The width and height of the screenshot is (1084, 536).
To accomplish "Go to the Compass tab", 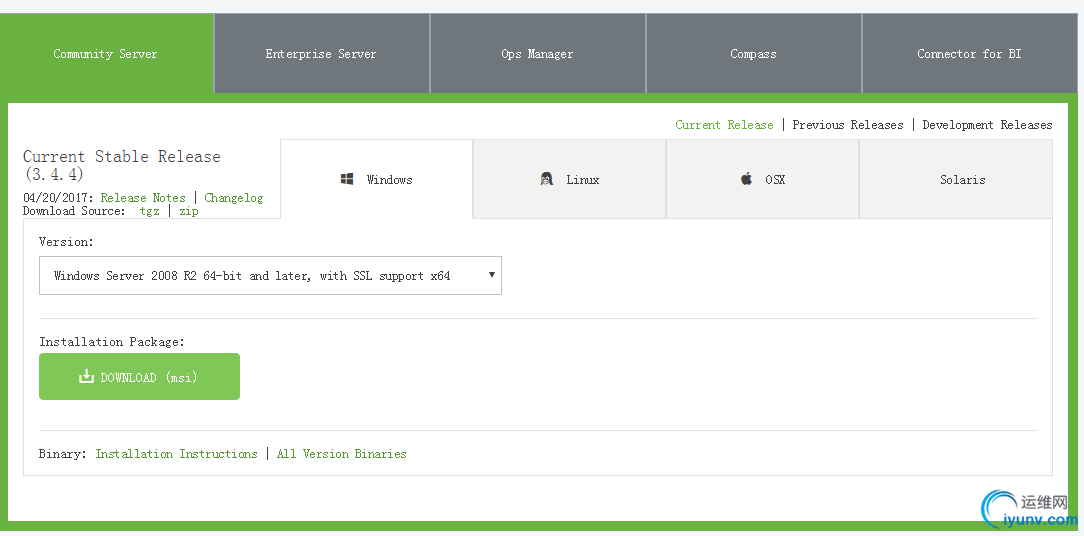I will [754, 53].
